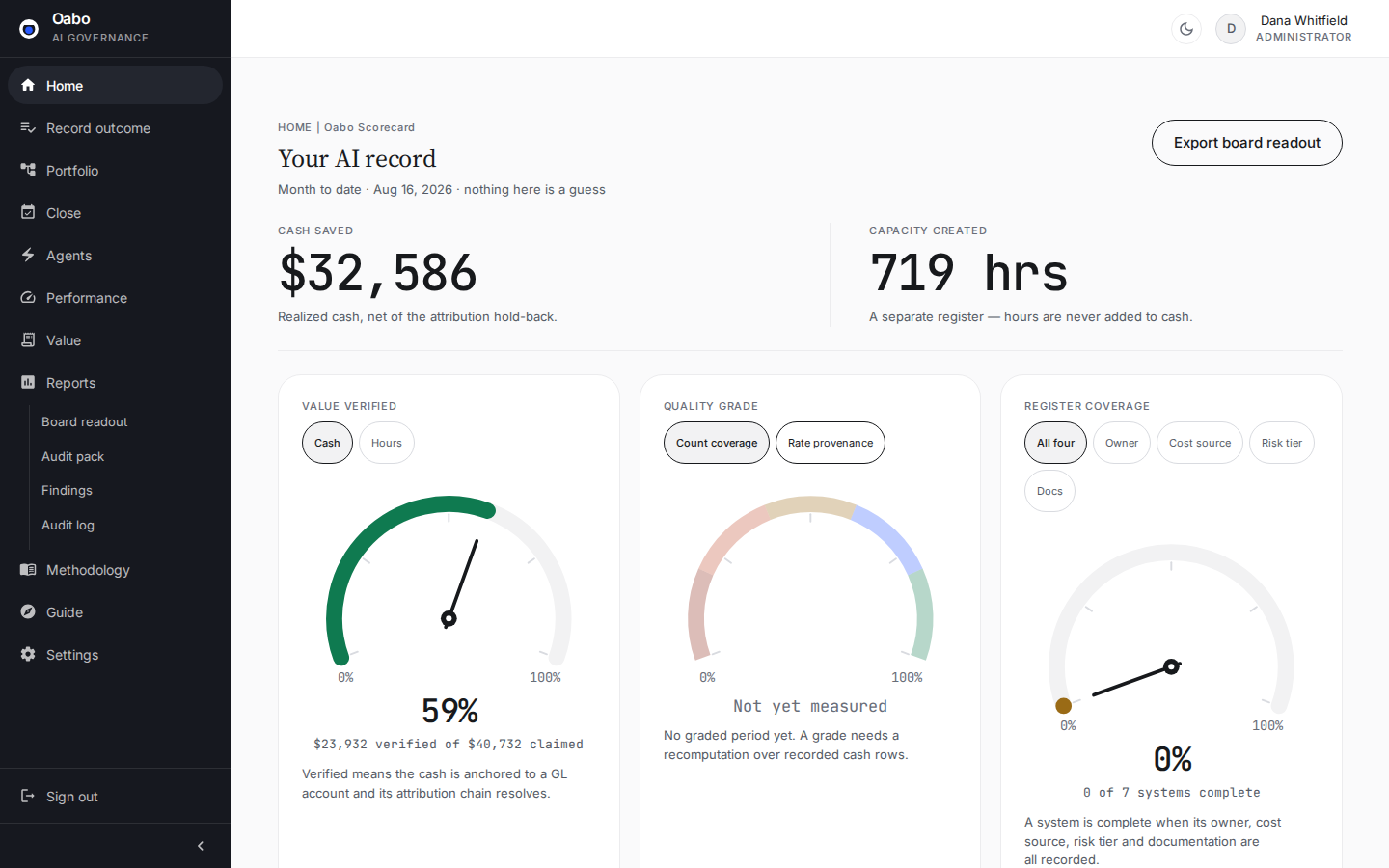Viewport: 1389px width, 868px height.
Task: Filter Register Coverage by Risk tier
Action: 1282,443
